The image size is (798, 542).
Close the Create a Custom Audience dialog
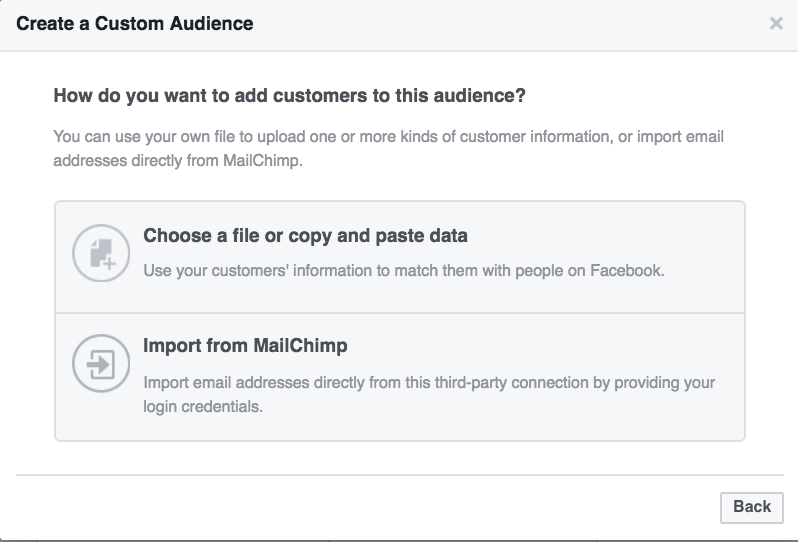(776, 23)
